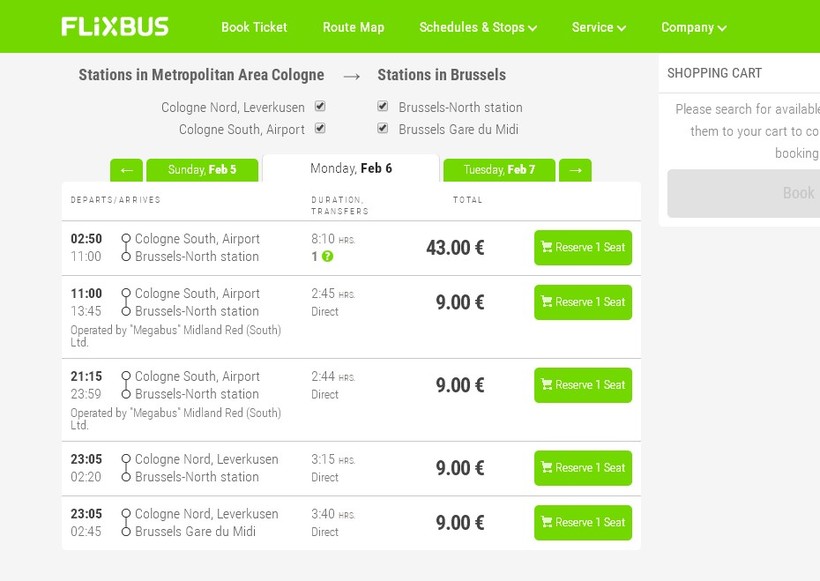
Task: Uncheck Cologne South, Airport station
Action: tap(320, 128)
